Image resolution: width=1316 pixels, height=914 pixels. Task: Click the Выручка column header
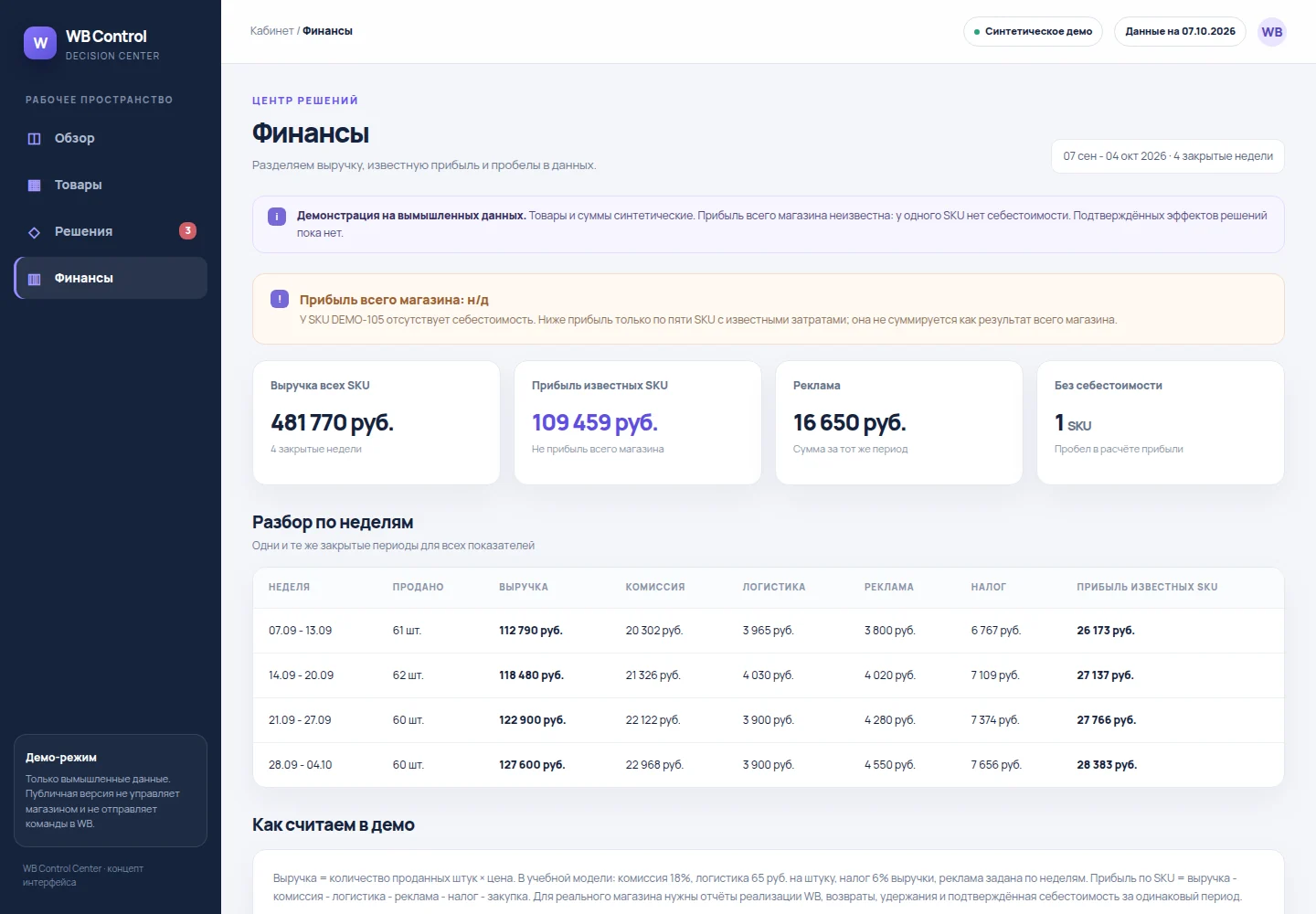(524, 588)
